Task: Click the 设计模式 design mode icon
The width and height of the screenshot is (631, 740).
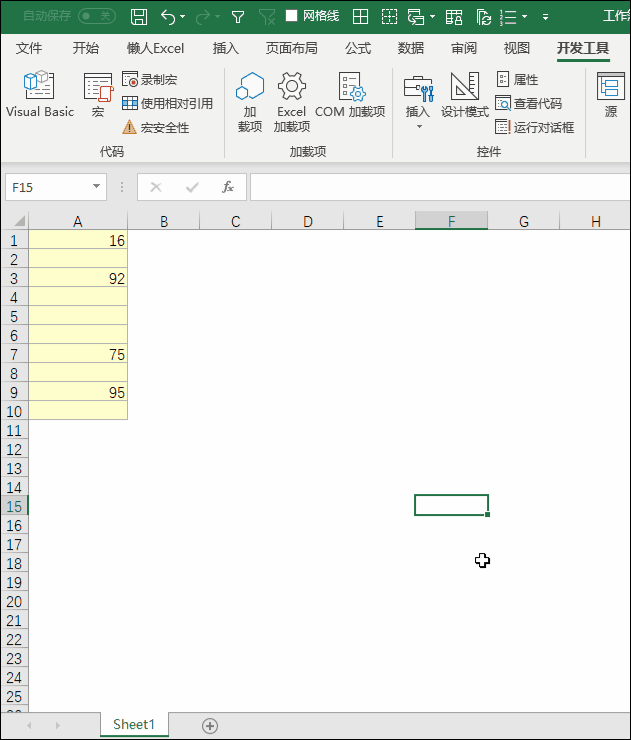Action: pos(465,96)
